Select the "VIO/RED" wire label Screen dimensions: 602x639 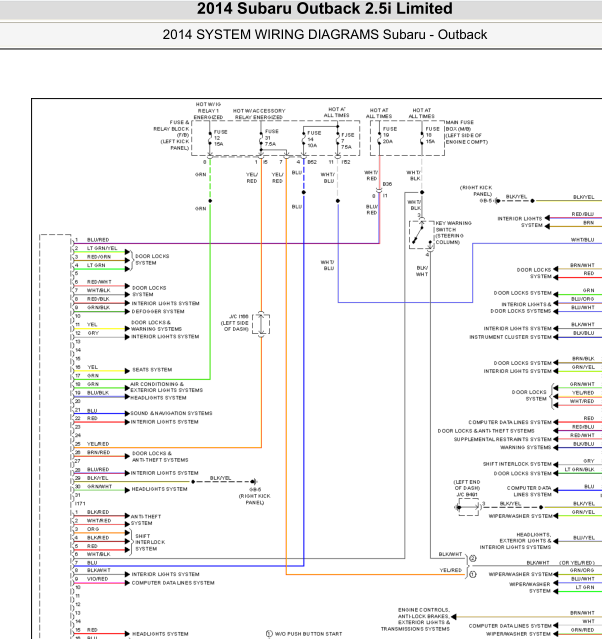[97, 579]
